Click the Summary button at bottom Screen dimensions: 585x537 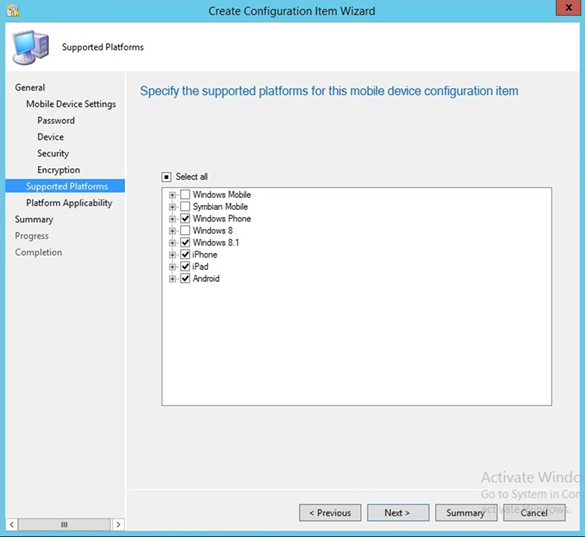tap(466, 513)
